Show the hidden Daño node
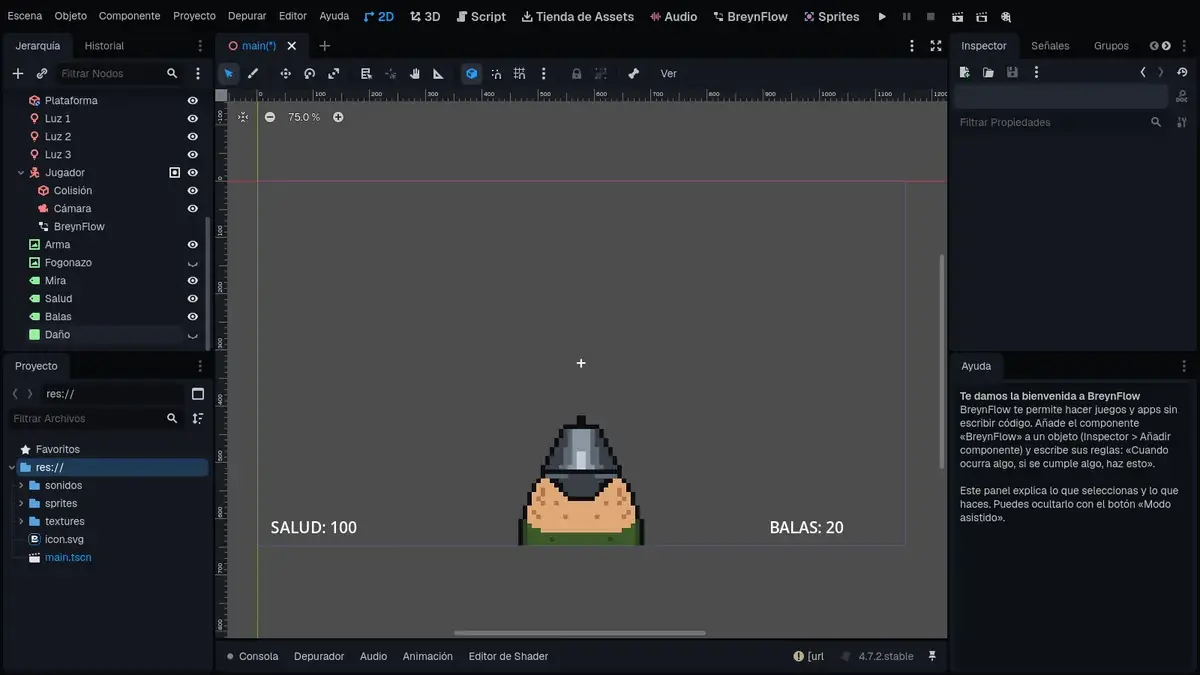The width and height of the screenshot is (1200, 675). [x=193, y=335]
